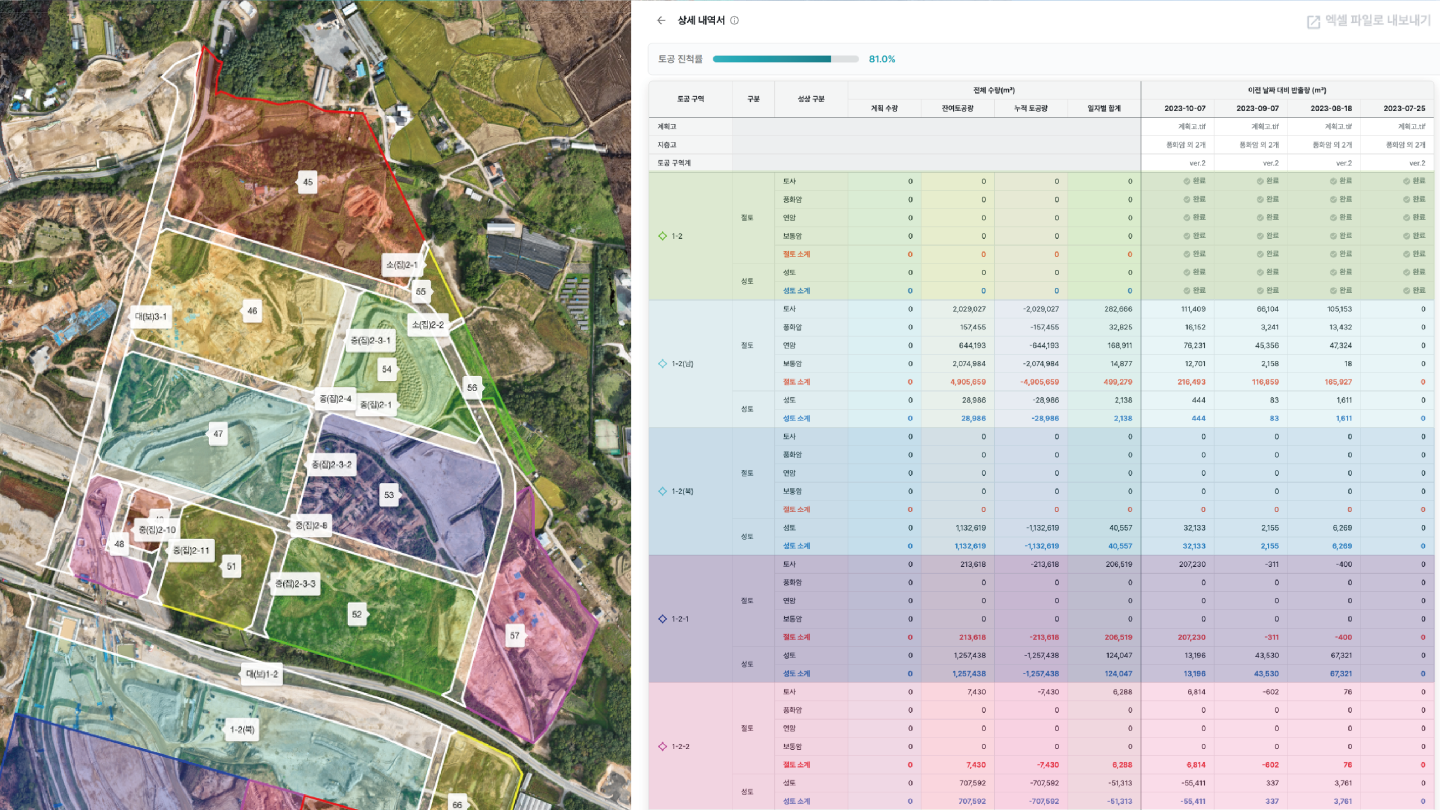The image size is (1440, 810).
Task: Click the 대(보)1-2 map label
Action: point(262,675)
